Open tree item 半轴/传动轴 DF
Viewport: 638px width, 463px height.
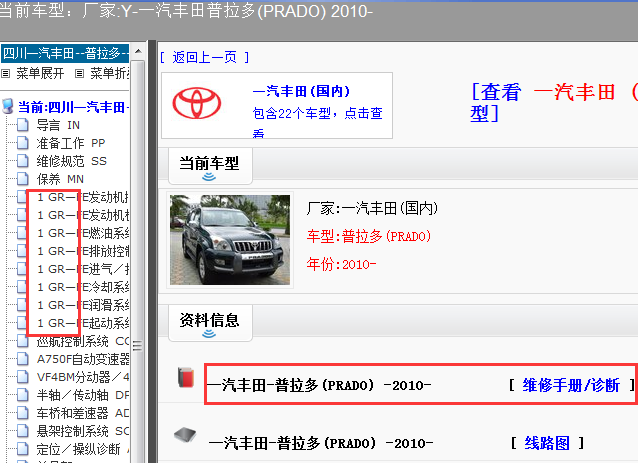click(x=83, y=395)
